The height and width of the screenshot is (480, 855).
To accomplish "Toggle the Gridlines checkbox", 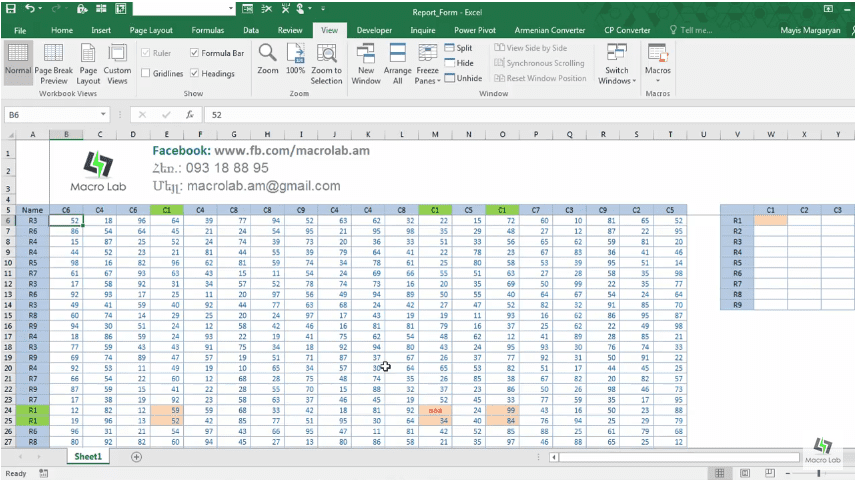I will (x=146, y=73).
